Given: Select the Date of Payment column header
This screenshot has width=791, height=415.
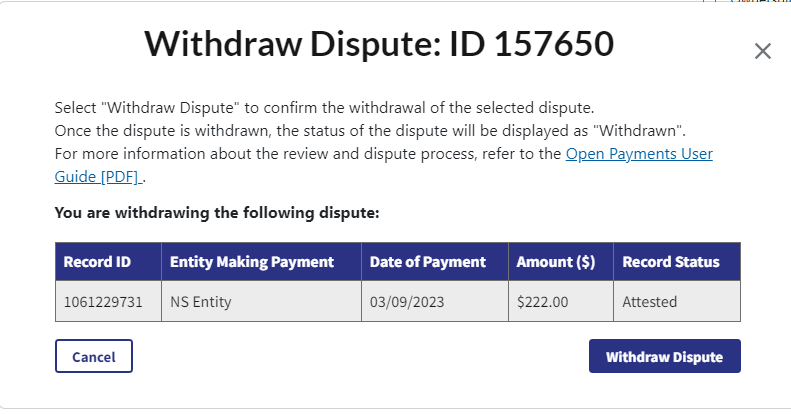Looking at the screenshot, I should tap(427, 262).
